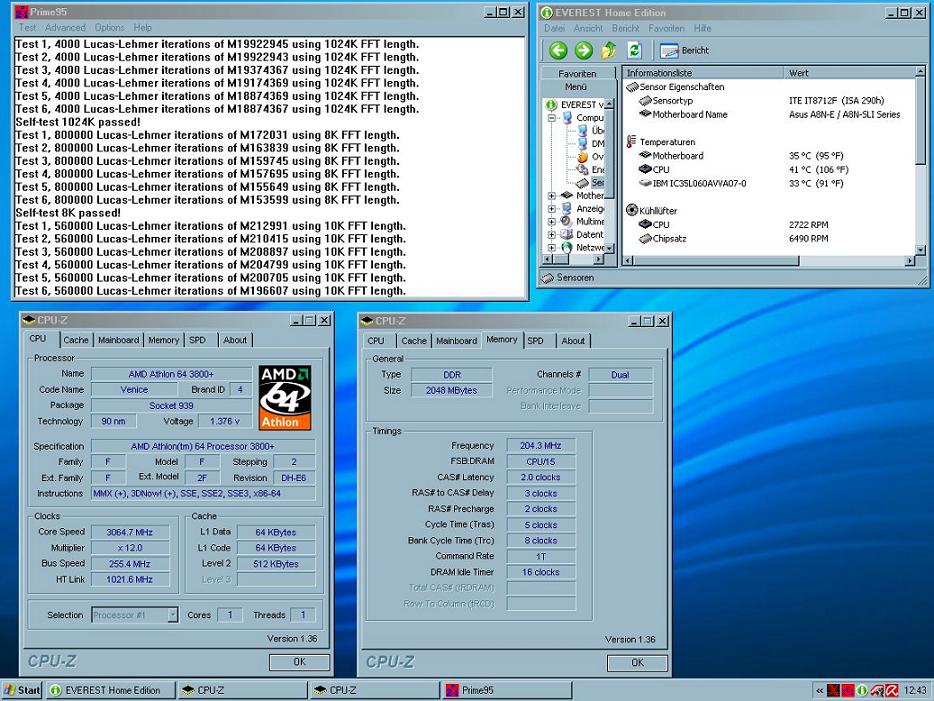Open red Avira umbrella tray icon
Viewport: 934px width, 701px height.
[892, 691]
